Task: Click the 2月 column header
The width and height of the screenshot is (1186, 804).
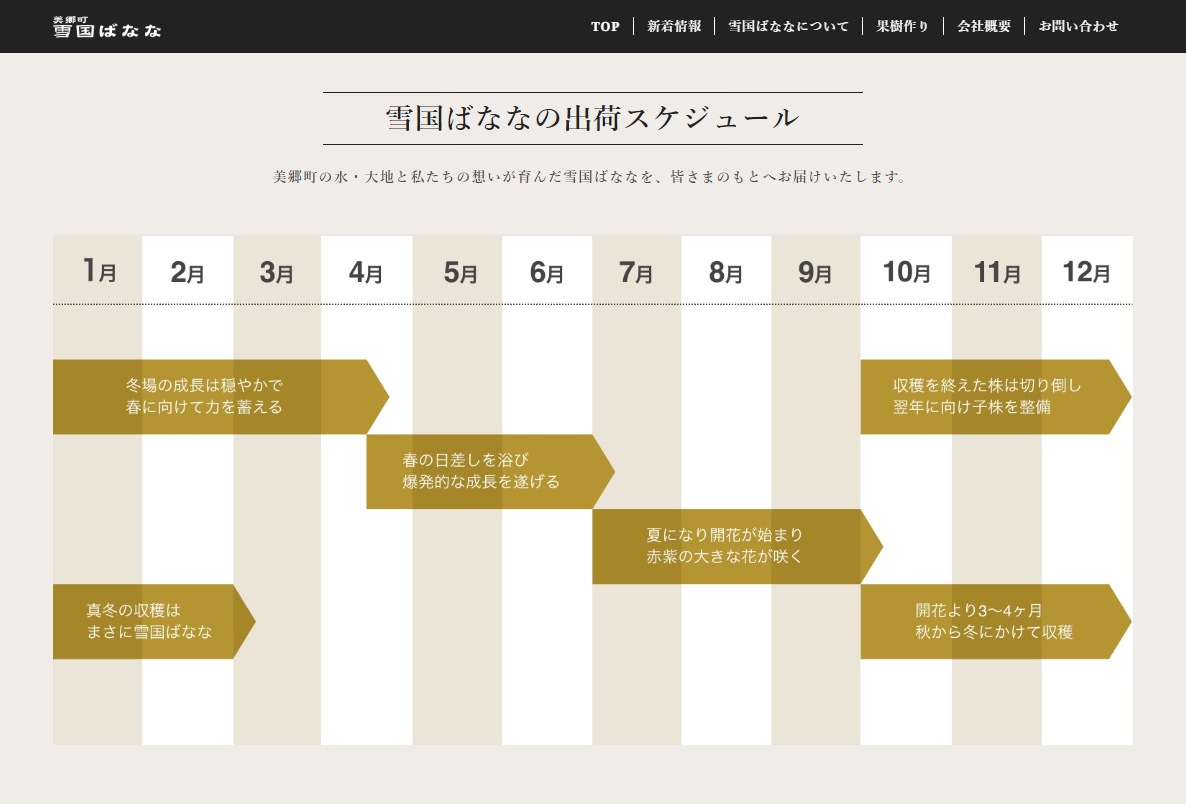Action: (x=188, y=271)
